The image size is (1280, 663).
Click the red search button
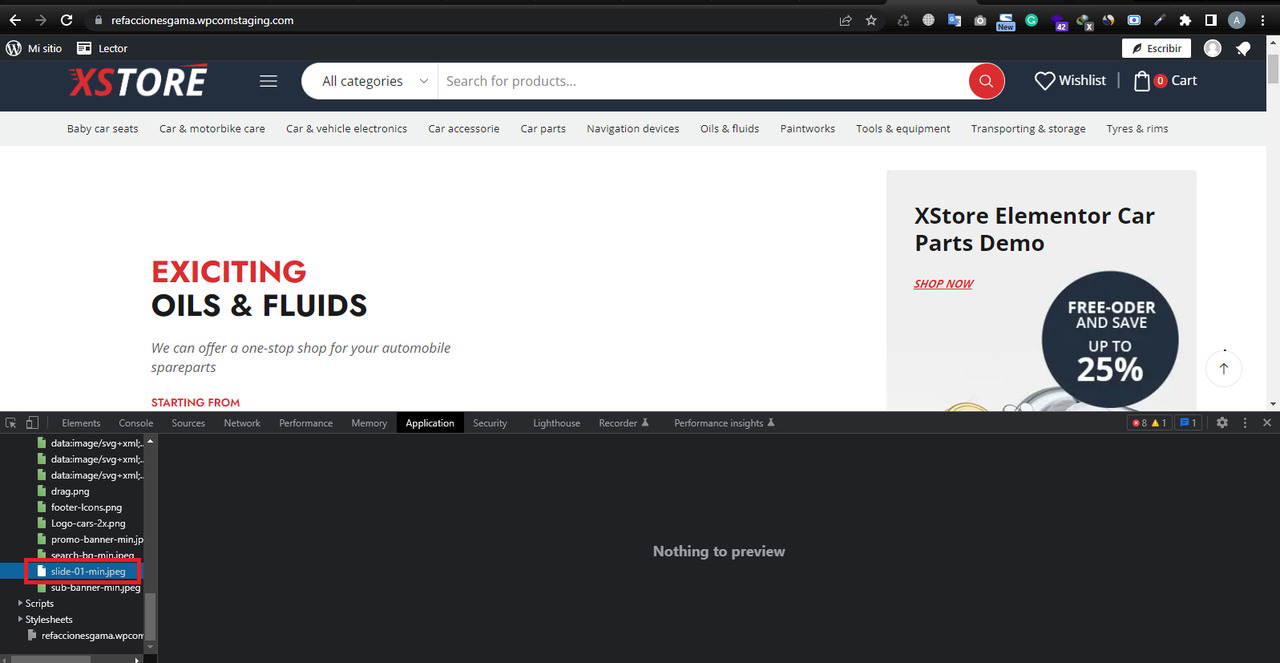pyautogui.click(x=986, y=81)
